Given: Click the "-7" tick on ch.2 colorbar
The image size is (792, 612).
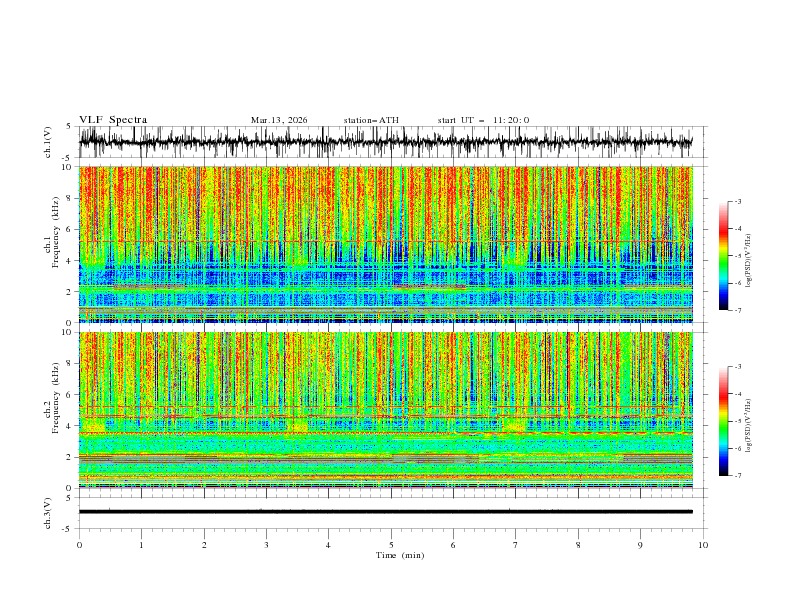Looking at the screenshot, I should point(737,476).
